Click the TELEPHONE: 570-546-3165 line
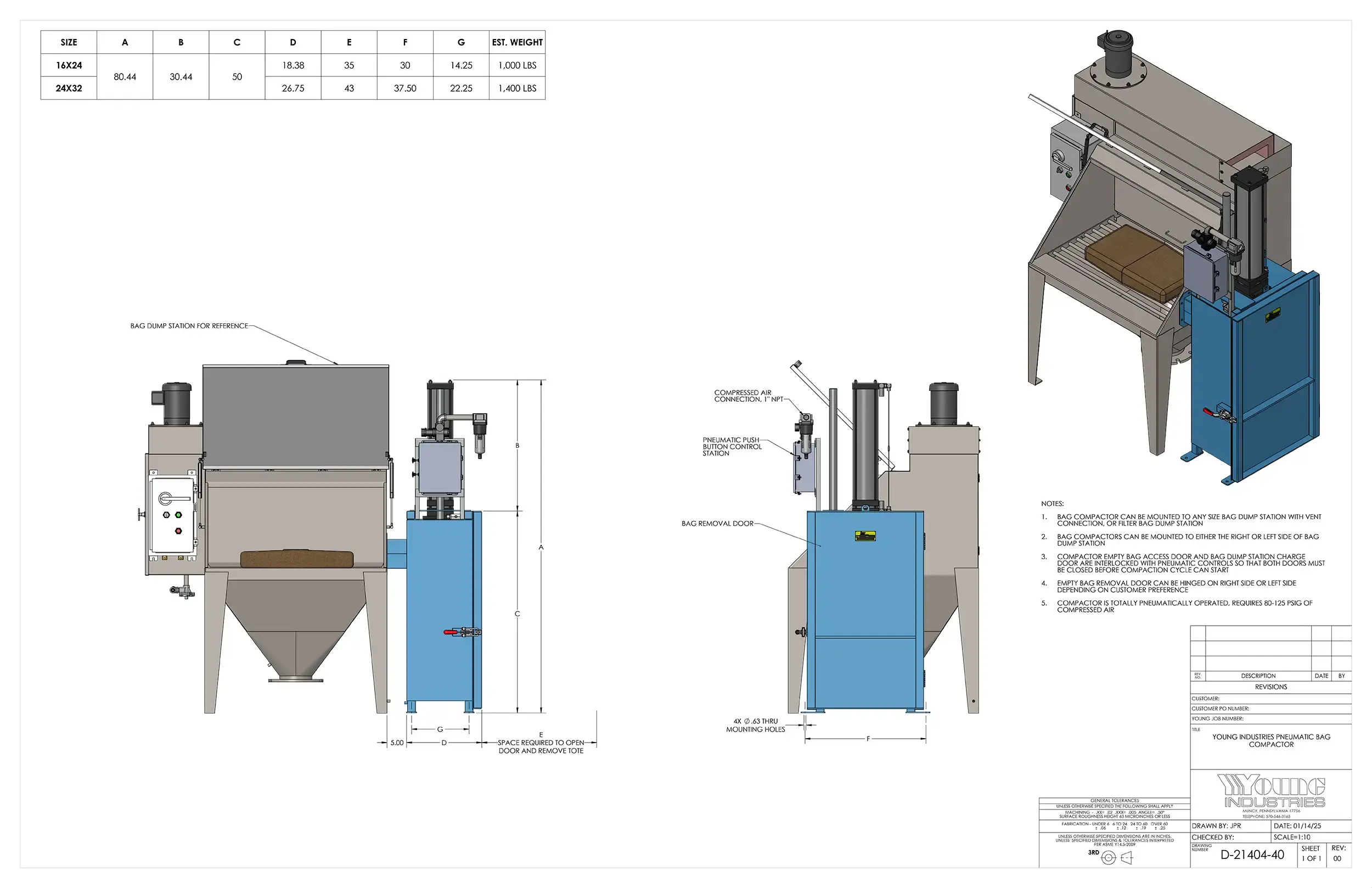1372x888 pixels. pos(1266,817)
